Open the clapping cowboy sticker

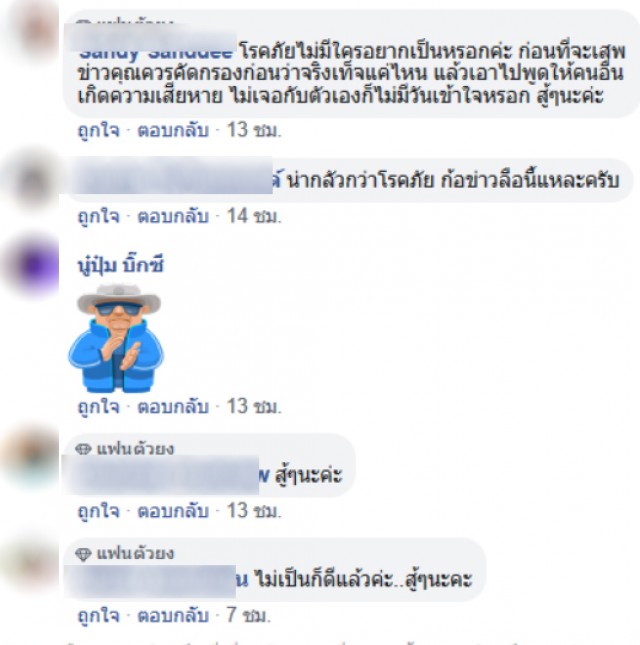[x=116, y=338]
